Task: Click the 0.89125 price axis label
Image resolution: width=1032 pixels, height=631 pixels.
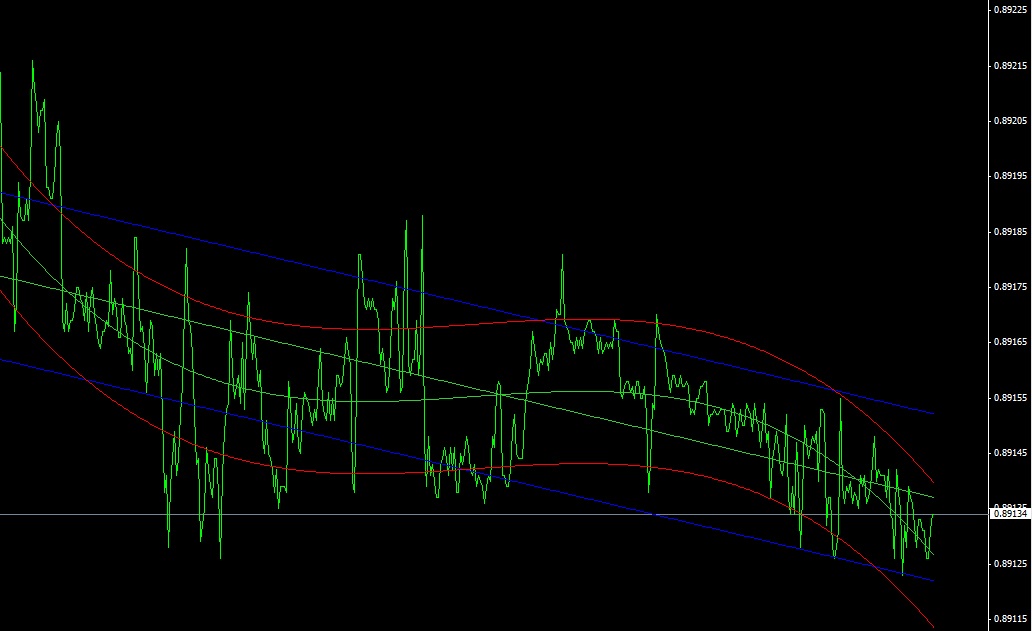Action: point(1010,564)
